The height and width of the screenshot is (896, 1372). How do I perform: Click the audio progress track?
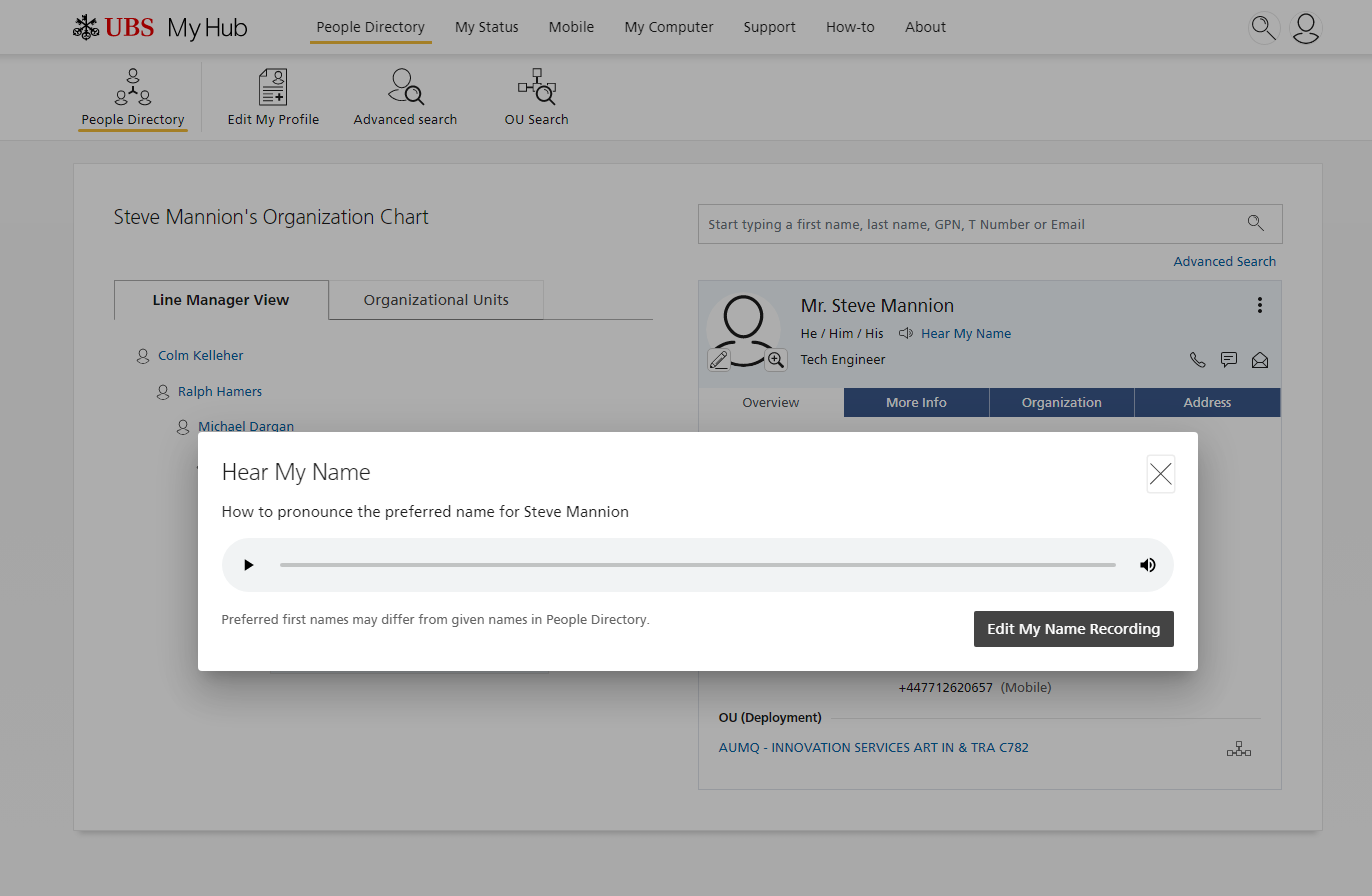(x=697, y=565)
